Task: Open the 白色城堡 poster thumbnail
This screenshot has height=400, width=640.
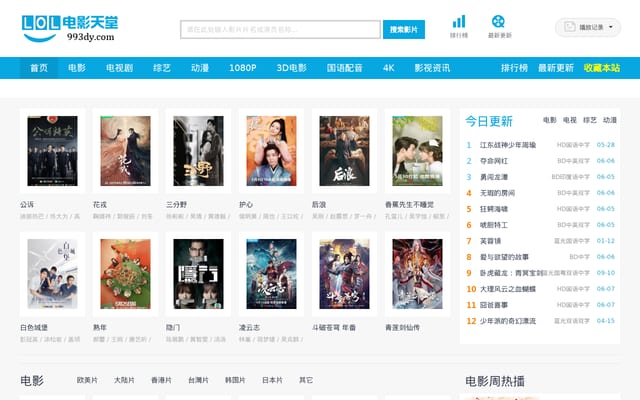Action: [x=52, y=274]
